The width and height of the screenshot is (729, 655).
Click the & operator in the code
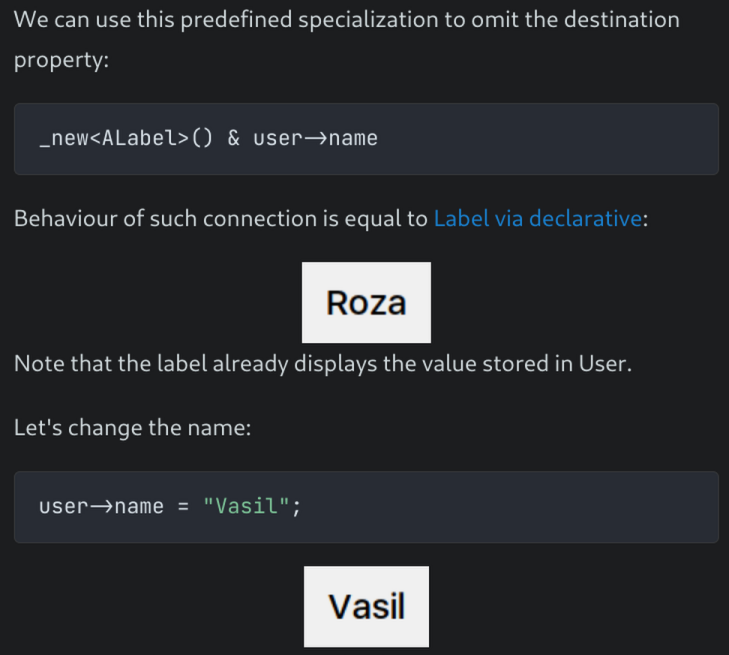click(233, 139)
